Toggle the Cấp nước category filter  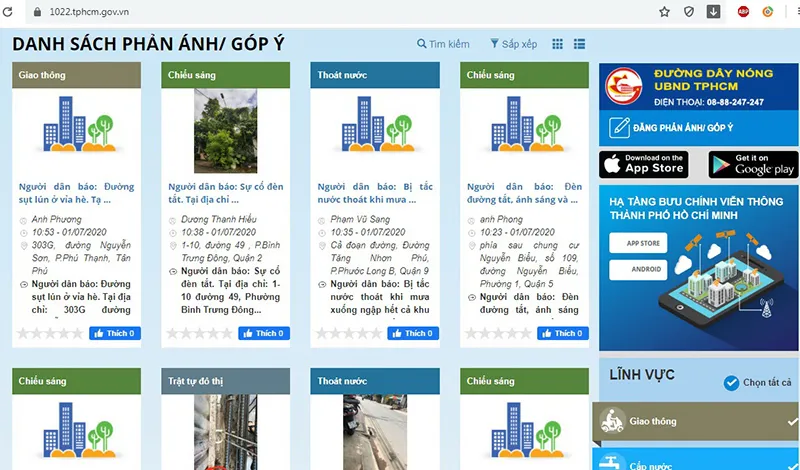pyautogui.click(x=696, y=461)
